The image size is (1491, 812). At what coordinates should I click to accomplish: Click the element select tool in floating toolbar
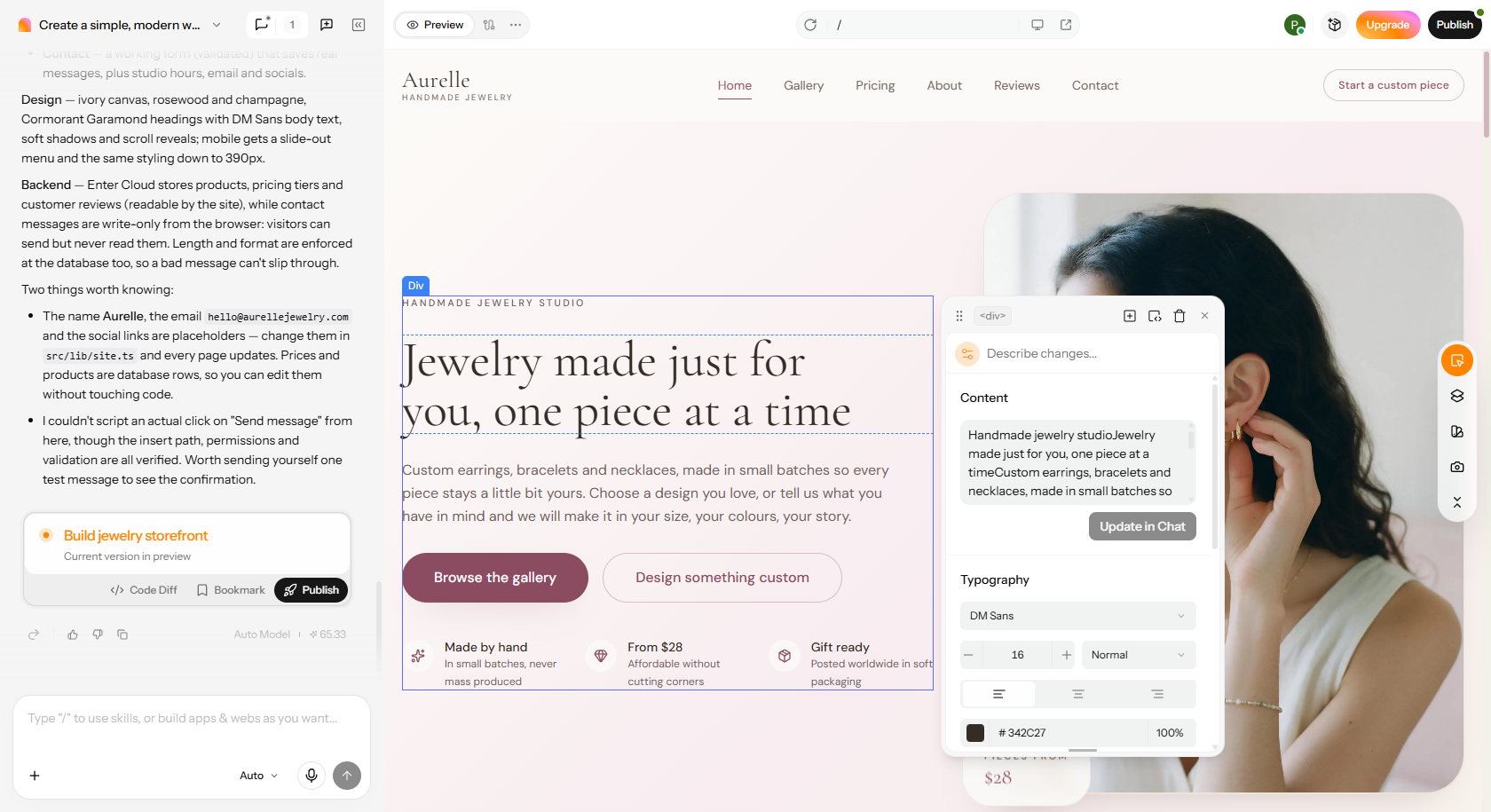[x=1457, y=360]
